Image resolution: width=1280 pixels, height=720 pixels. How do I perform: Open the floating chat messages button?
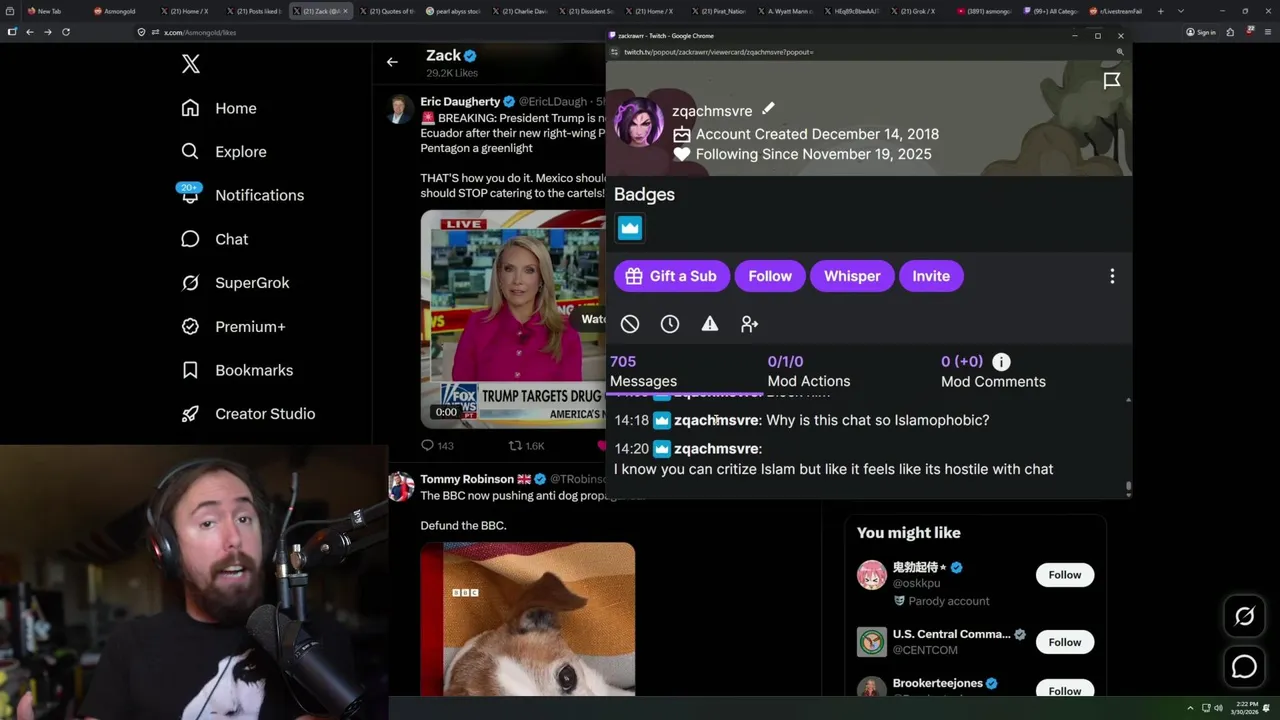coord(1244,666)
